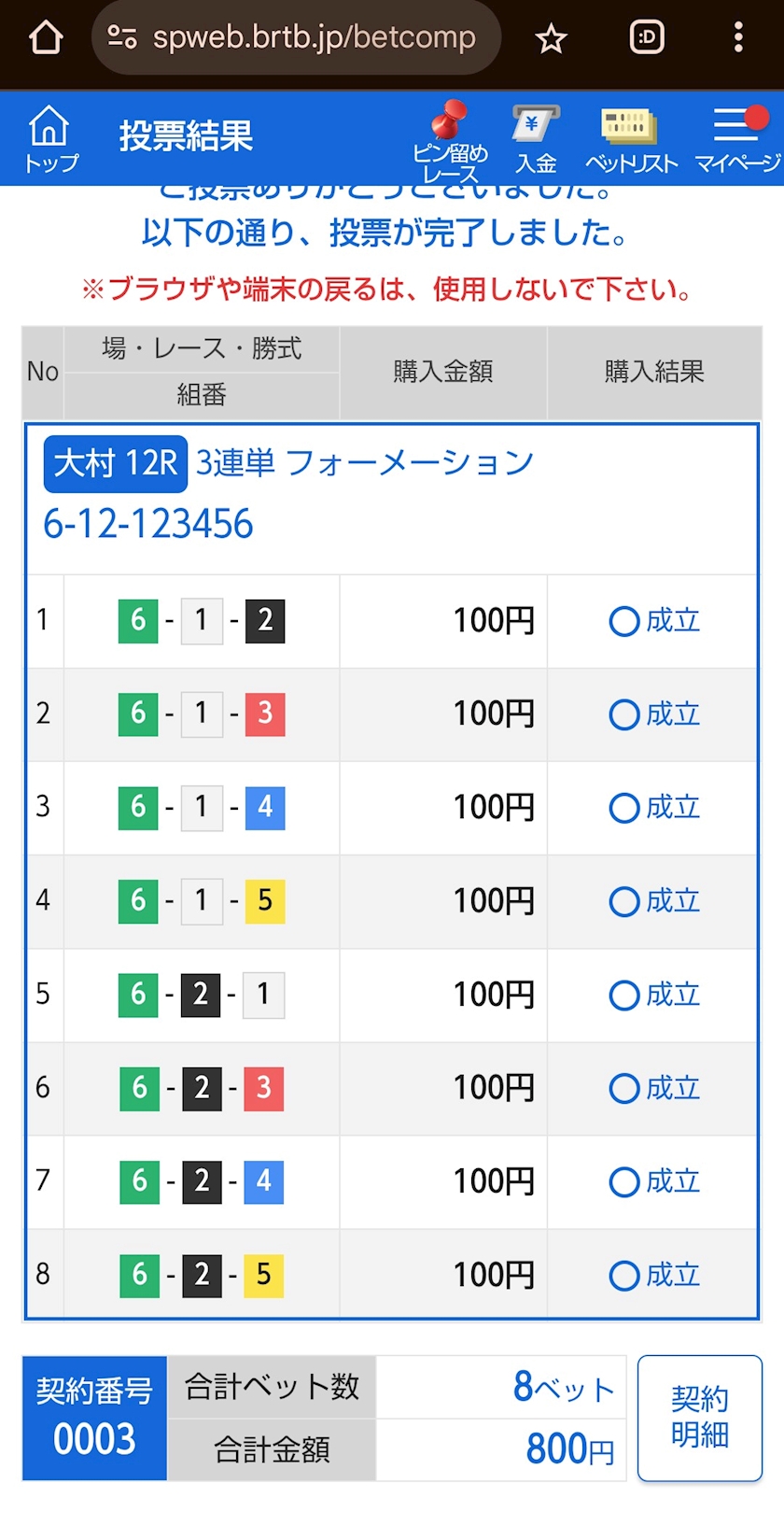Viewport: 784px width, 1540px height.
Task: Open マイページ hamburger menu
Action: tap(737, 140)
